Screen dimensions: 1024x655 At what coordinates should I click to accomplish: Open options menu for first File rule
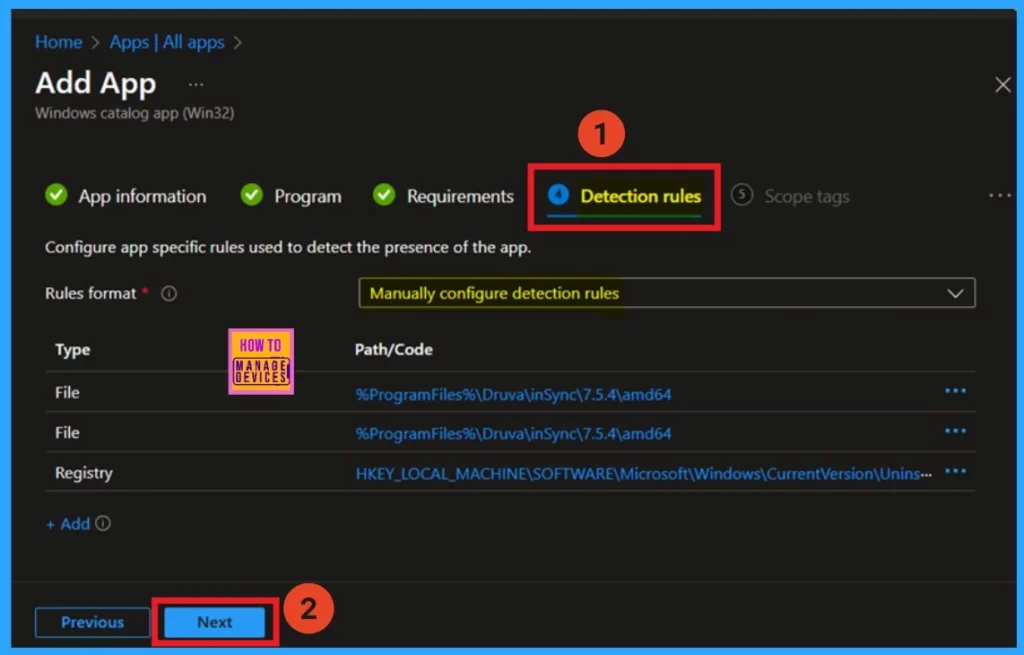click(955, 391)
